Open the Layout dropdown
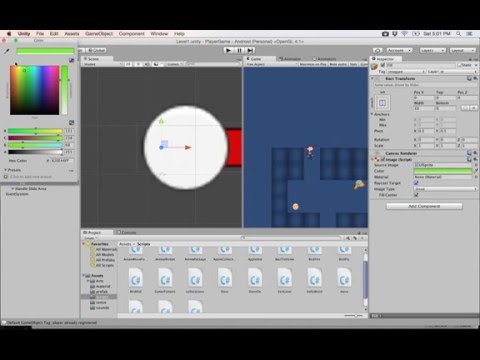Screen dimensions: 480x360 point(463,50)
